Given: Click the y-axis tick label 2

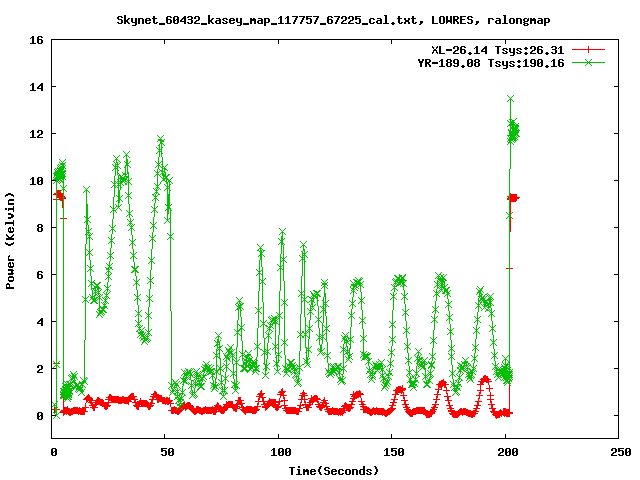Looking at the screenshot, I should tap(40, 369).
